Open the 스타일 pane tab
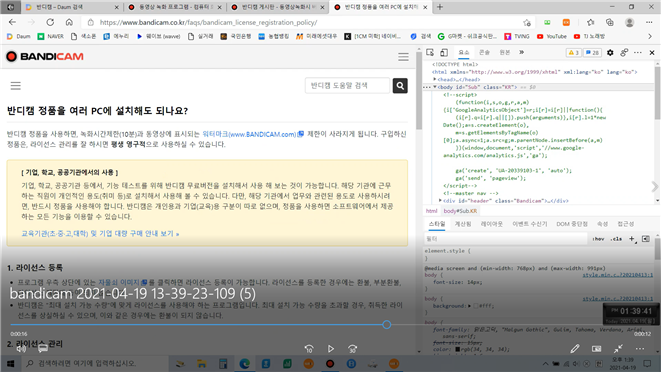This screenshot has height=372, width=661. 437,224
